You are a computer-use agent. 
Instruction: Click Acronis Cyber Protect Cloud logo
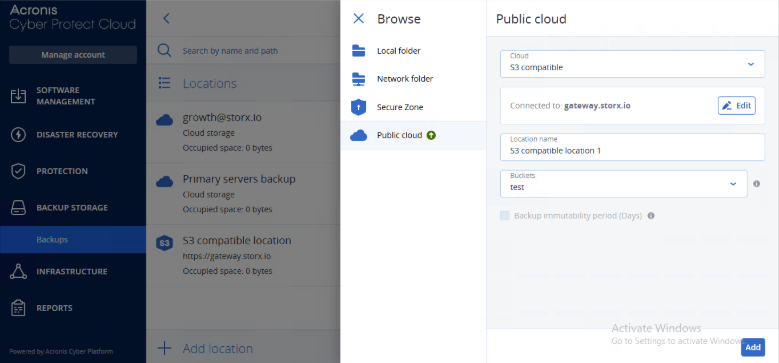[x=73, y=17]
